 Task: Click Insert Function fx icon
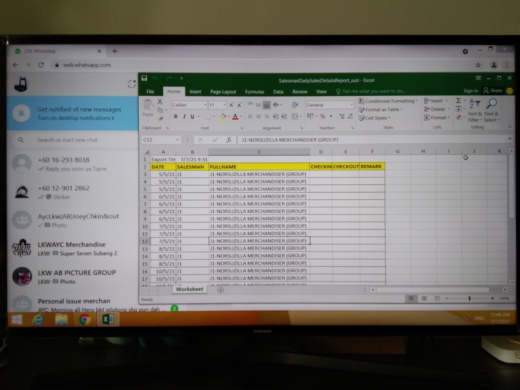(229, 140)
